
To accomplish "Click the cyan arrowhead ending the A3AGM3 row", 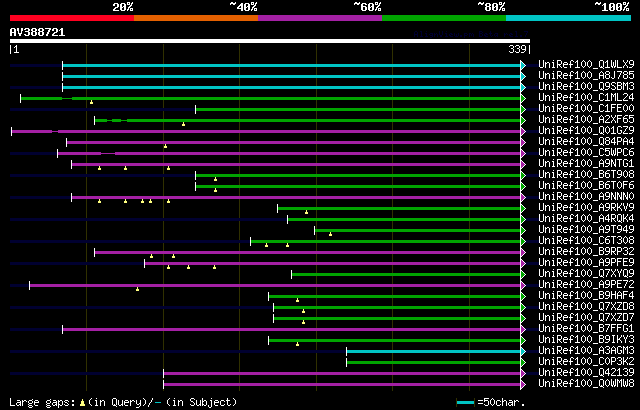I will 523,351.
